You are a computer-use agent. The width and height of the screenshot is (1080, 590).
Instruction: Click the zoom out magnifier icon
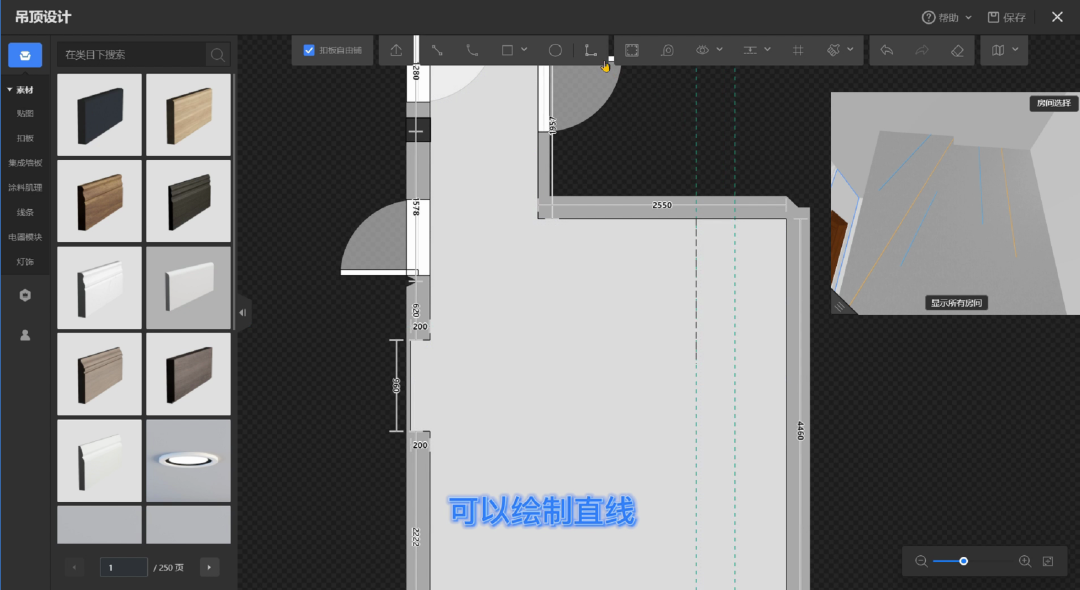pos(921,561)
